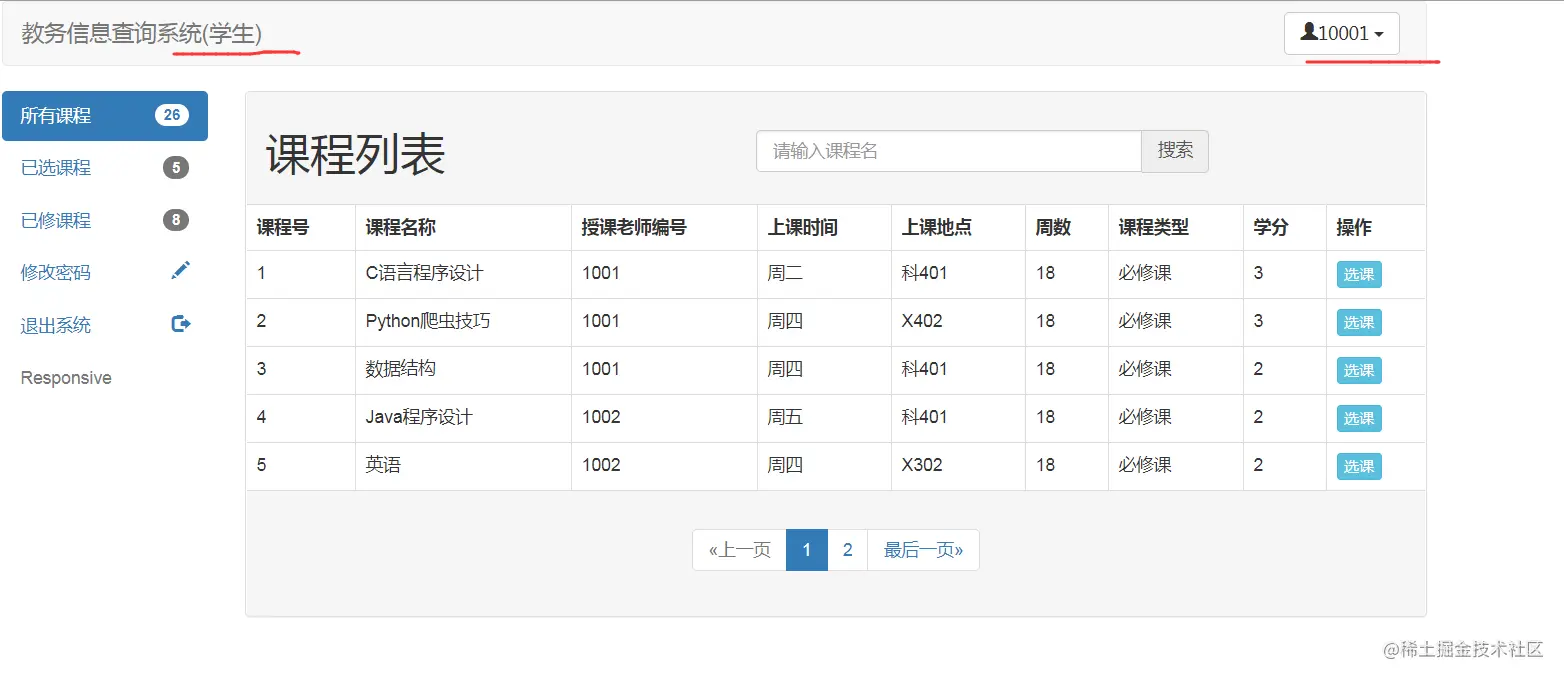Select the Python爬虫技巧 course with 选课

(1359, 322)
